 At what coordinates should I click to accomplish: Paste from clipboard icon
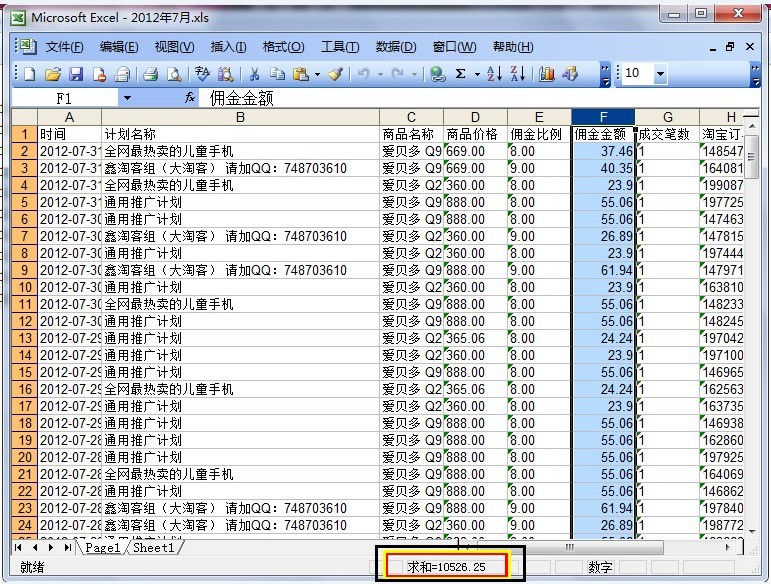click(301, 74)
